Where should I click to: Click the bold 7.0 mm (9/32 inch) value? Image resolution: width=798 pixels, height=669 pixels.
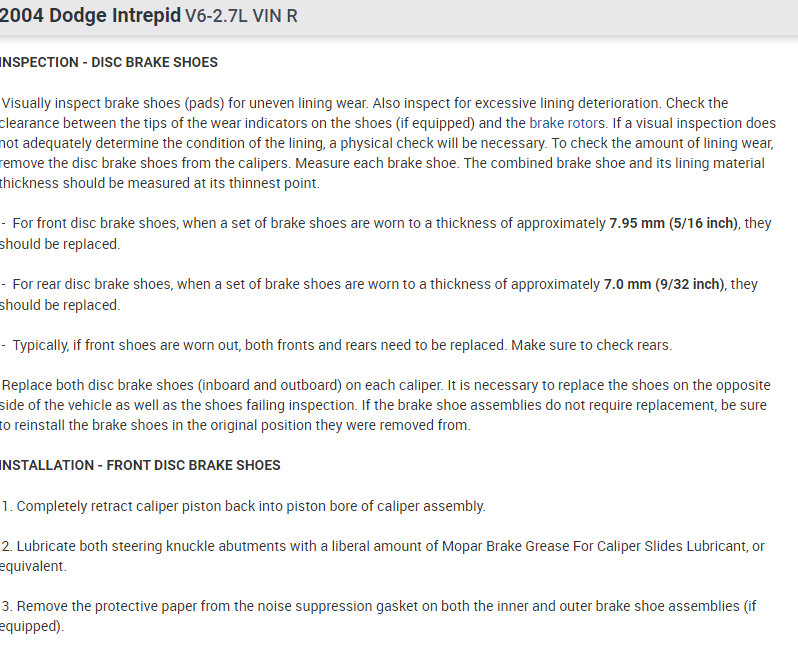(664, 284)
